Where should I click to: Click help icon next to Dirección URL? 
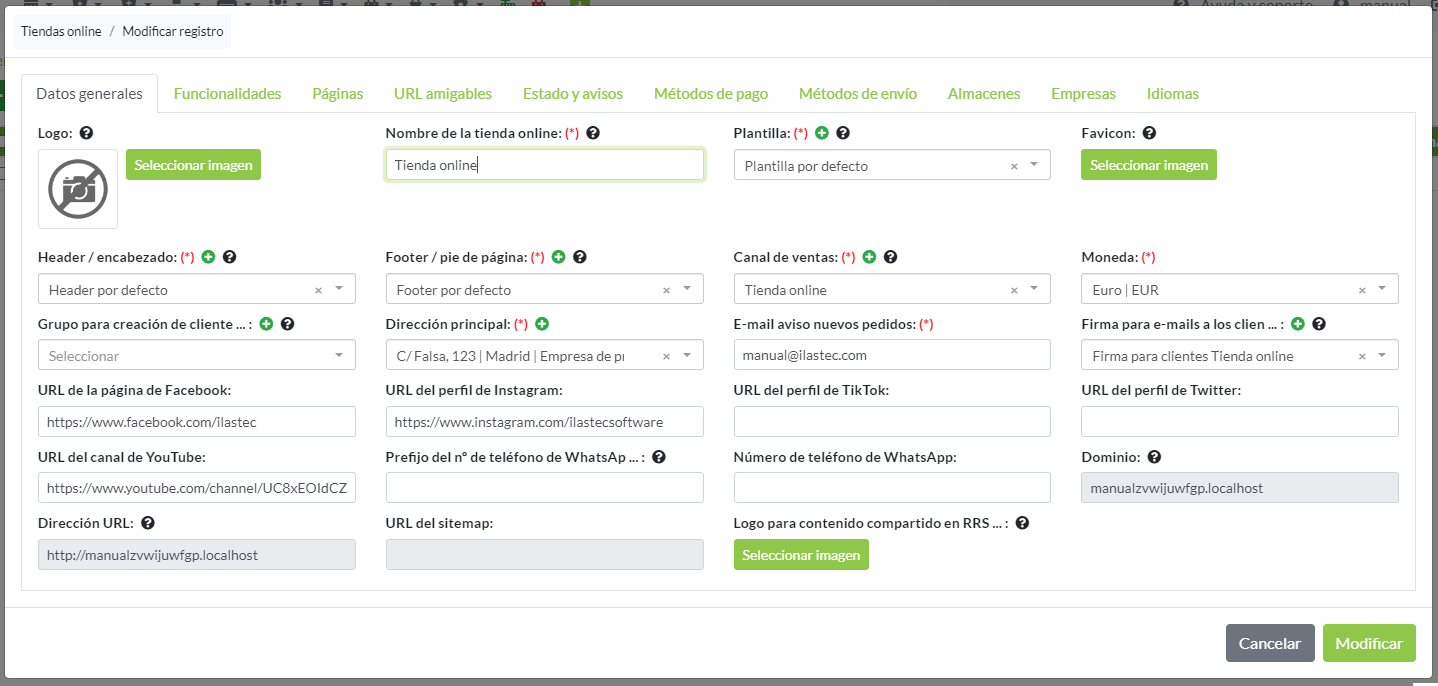[x=146, y=523]
